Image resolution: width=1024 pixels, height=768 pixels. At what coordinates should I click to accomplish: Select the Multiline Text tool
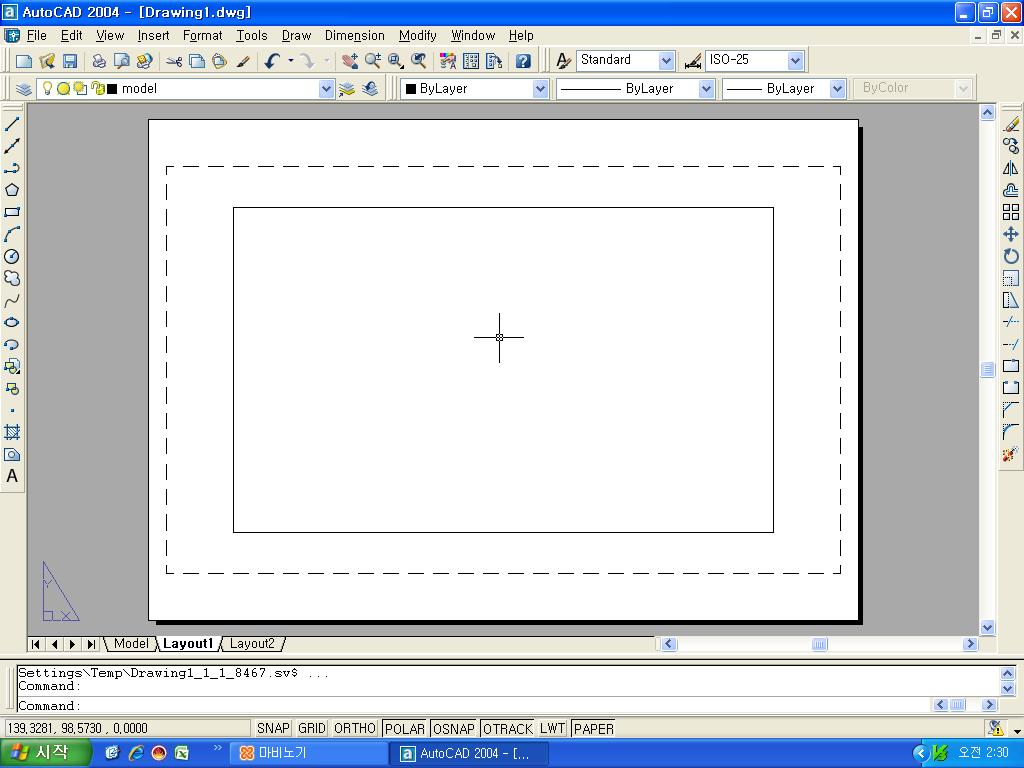pyautogui.click(x=12, y=476)
